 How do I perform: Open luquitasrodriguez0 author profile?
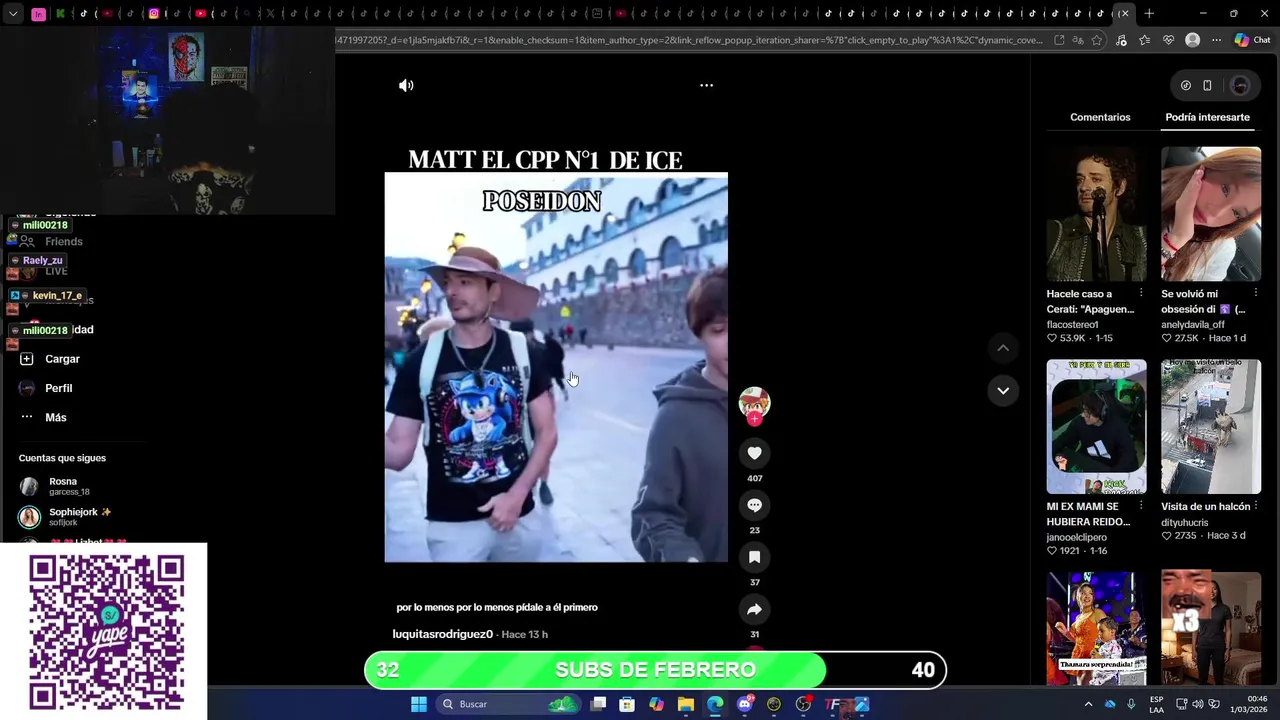[x=442, y=634]
